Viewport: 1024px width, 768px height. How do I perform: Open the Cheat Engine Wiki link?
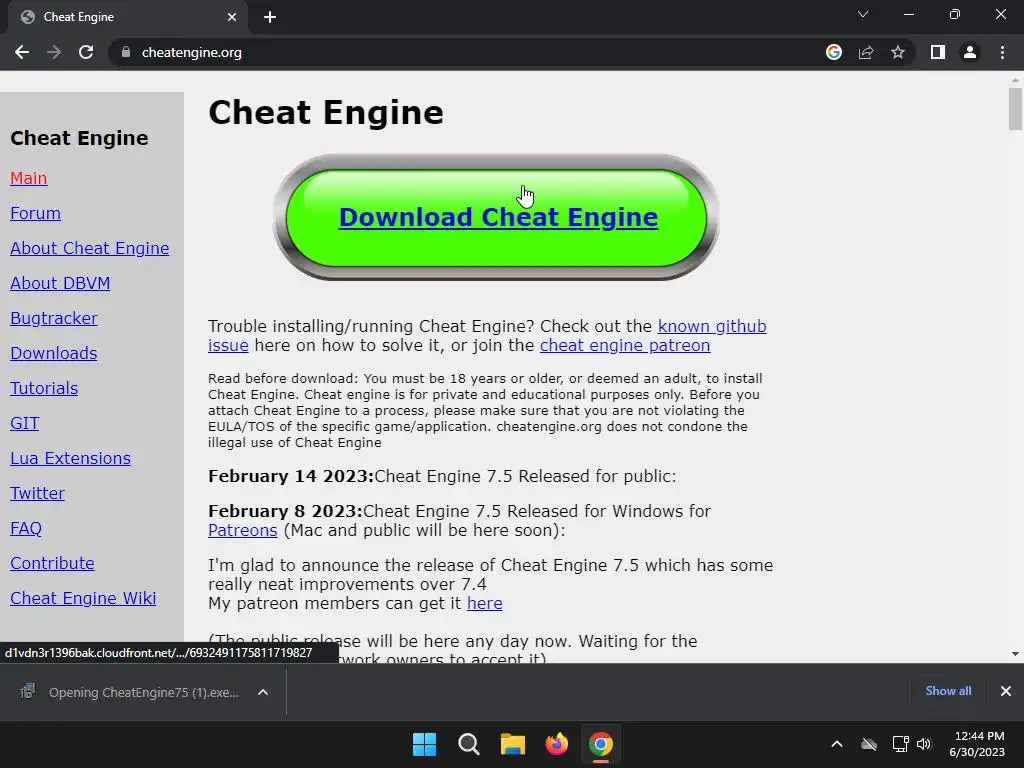[83, 598]
